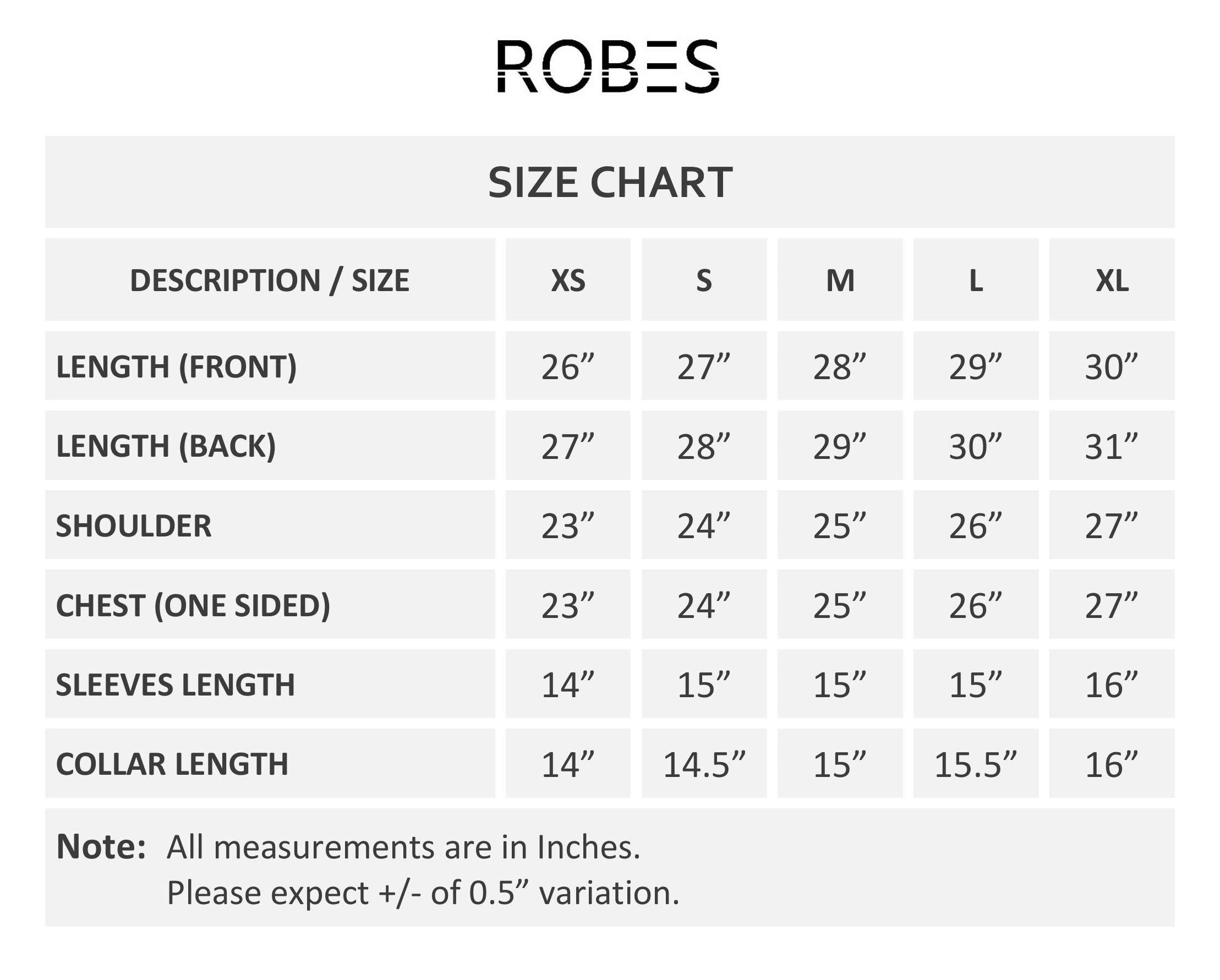
Task: Click the 15.5” collar length value for L
Action: click(975, 764)
